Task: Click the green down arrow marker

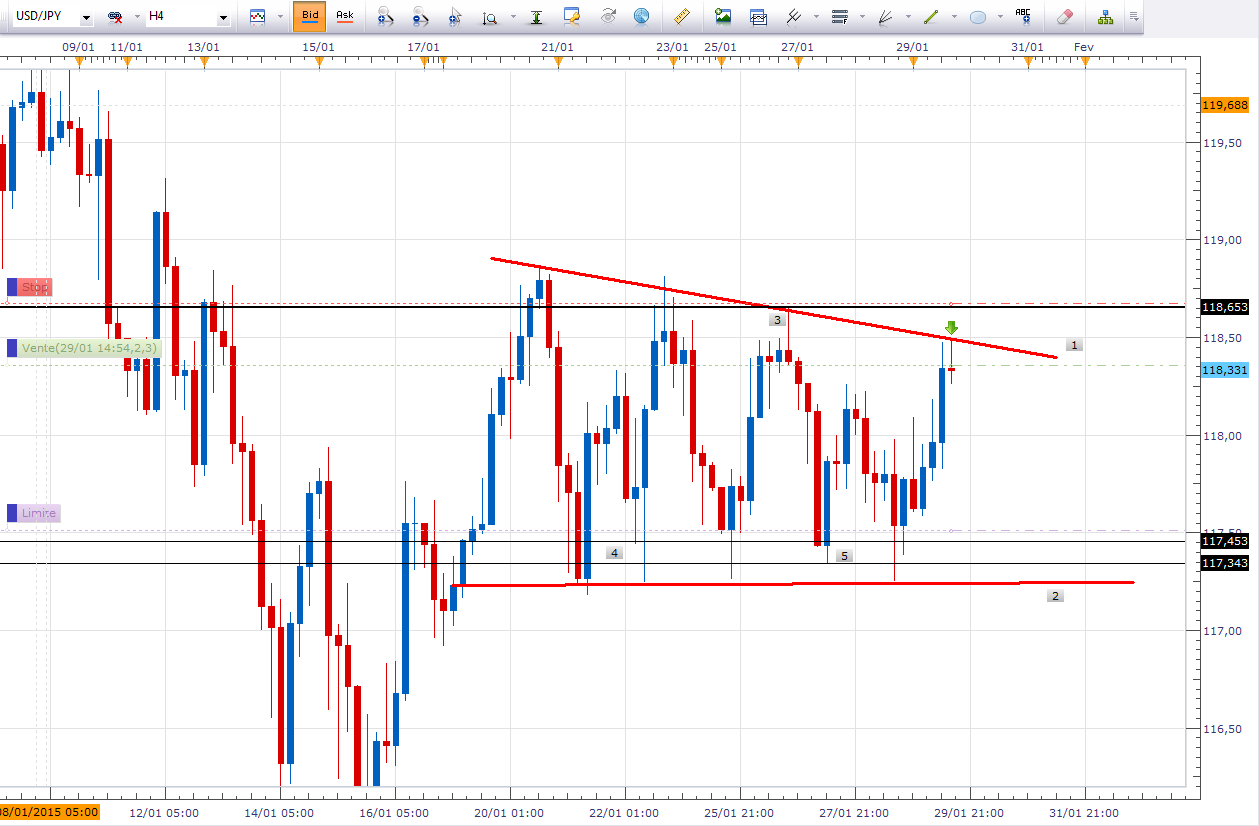Action: point(952,327)
